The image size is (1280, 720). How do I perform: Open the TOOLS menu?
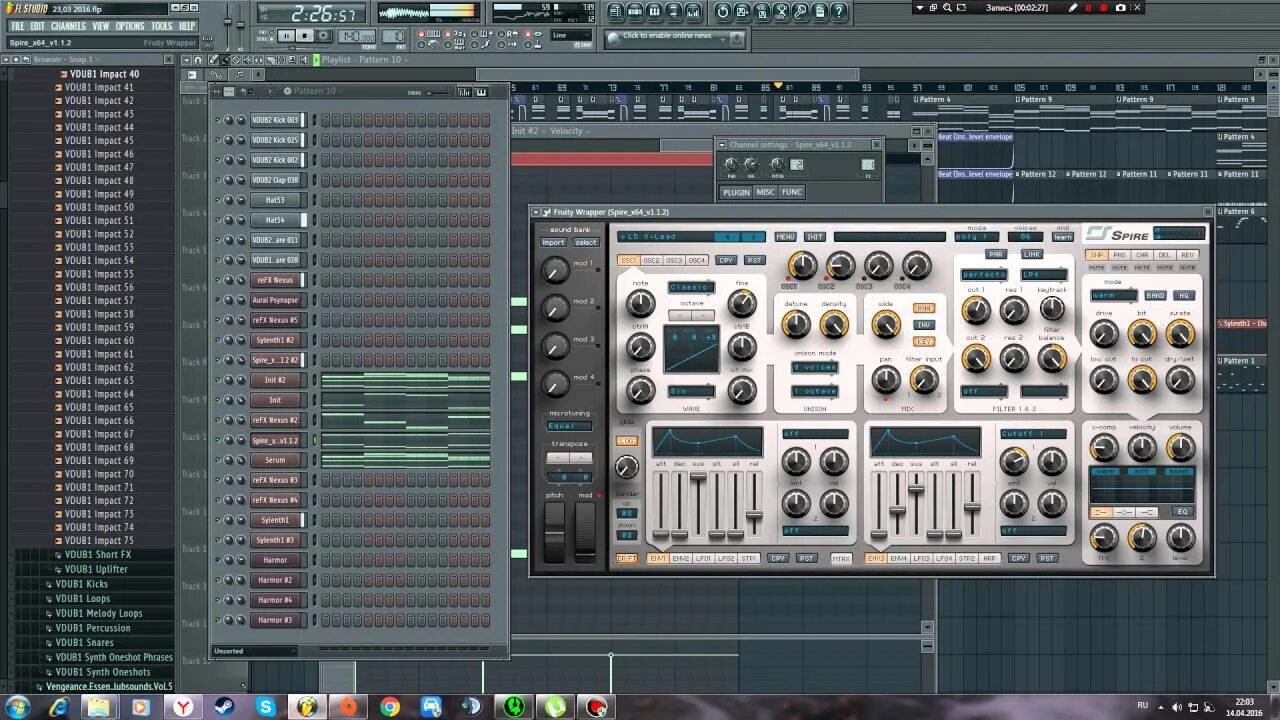[x=162, y=26]
